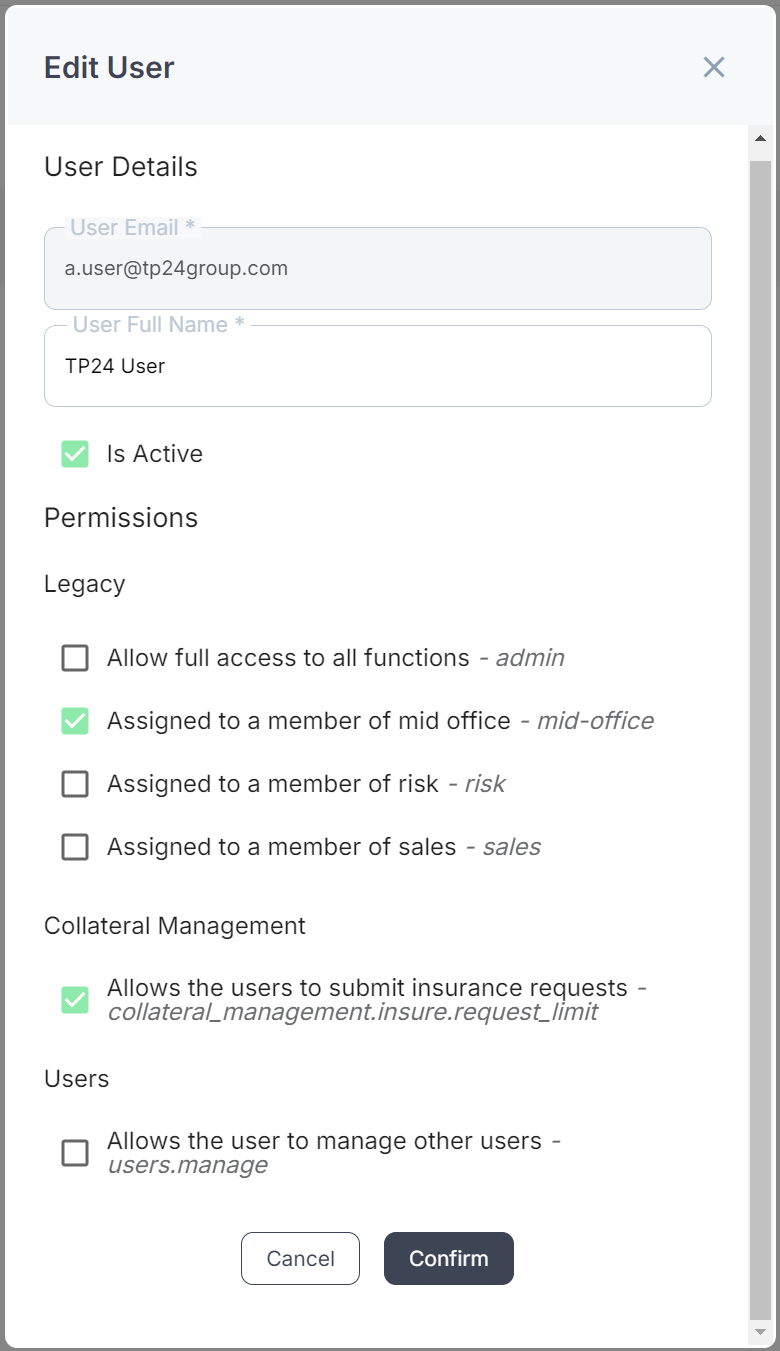Confirm the user changes
The image size is (780, 1351).
point(448,1258)
